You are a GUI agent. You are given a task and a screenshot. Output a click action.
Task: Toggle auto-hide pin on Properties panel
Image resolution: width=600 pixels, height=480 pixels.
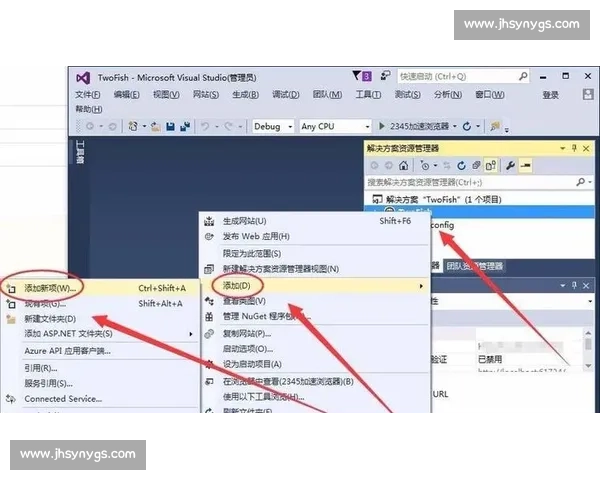(574, 286)
